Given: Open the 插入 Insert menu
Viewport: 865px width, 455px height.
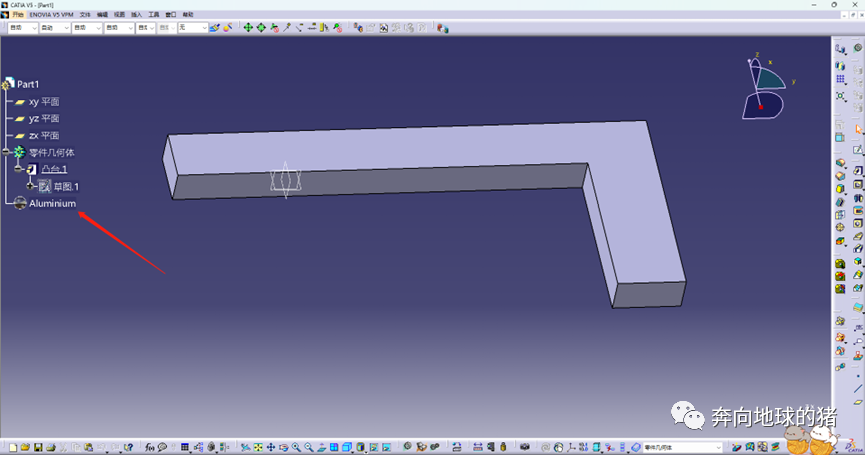Looking at the screenshot, I should [x=136, y=15].
